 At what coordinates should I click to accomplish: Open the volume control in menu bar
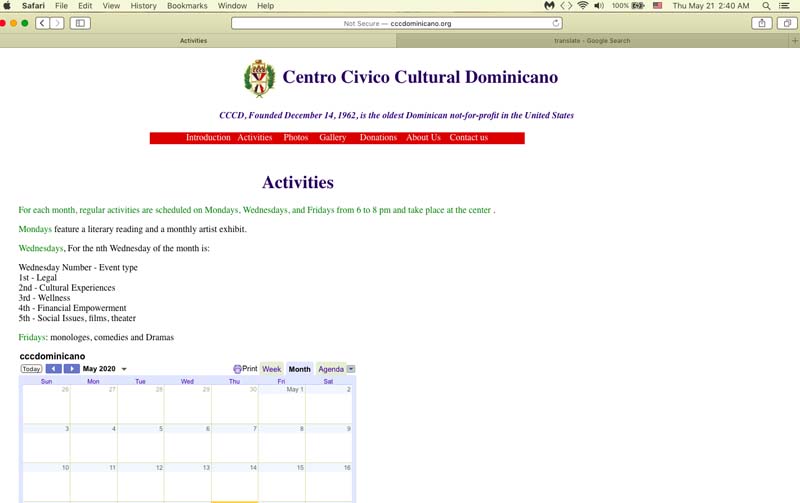coord(599,6)
